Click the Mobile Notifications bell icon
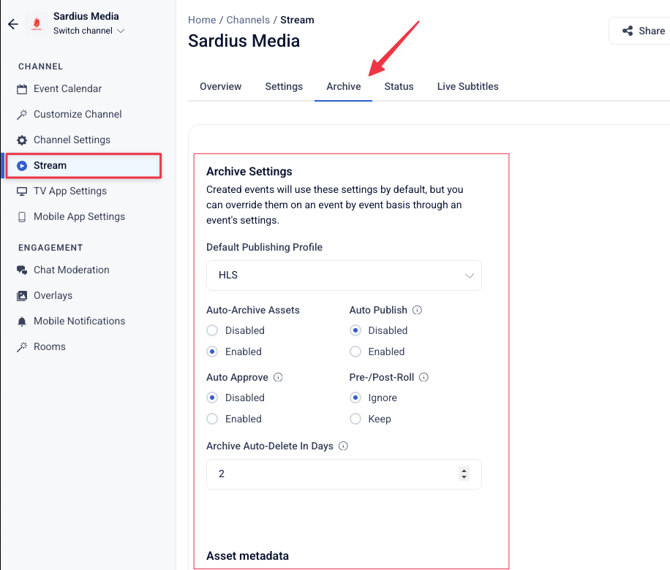This screenshot has height=570, width=670. 22,321
